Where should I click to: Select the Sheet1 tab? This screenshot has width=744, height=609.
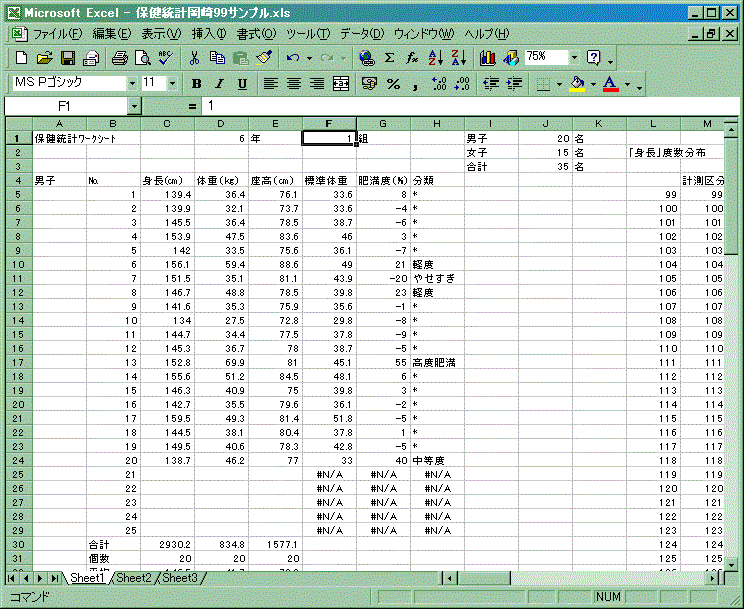(x=87, y=578)
